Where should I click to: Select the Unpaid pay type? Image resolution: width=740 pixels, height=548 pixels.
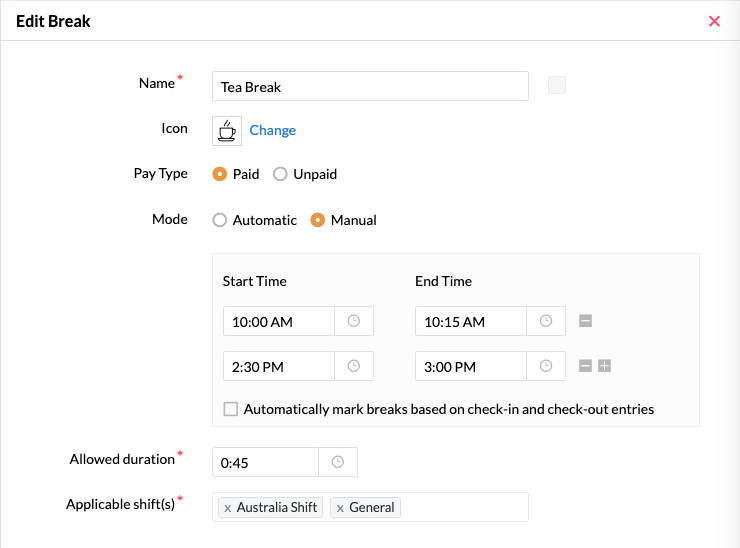coord(280,174)
